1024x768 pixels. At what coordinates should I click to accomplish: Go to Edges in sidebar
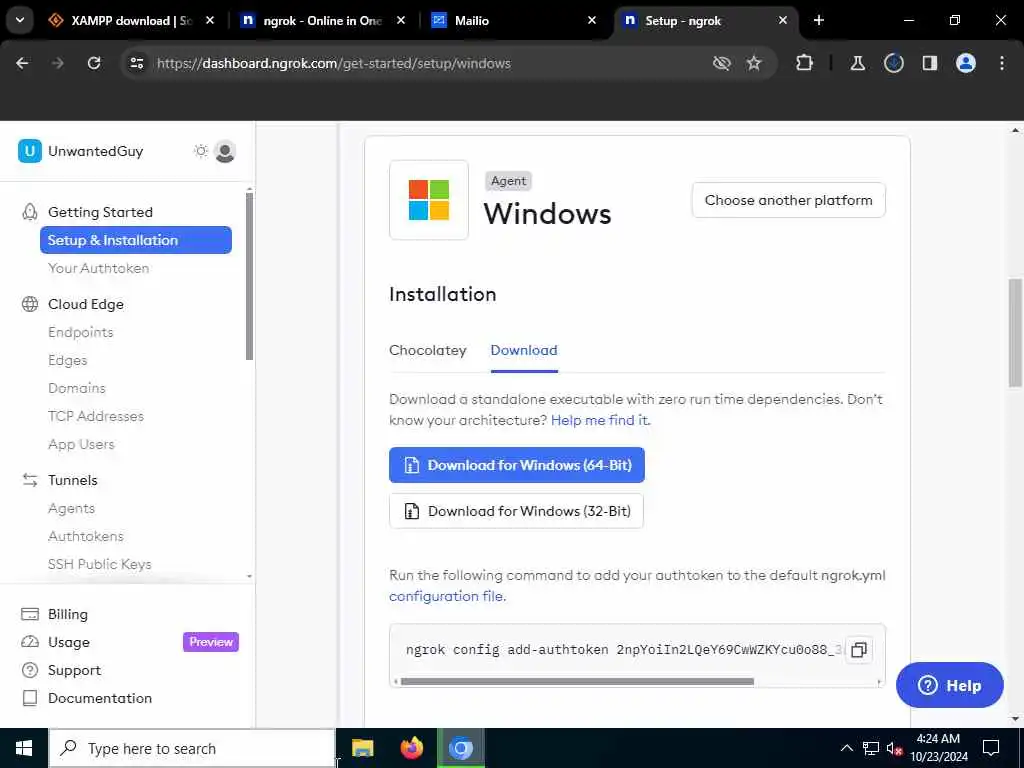tap(67, 360)
